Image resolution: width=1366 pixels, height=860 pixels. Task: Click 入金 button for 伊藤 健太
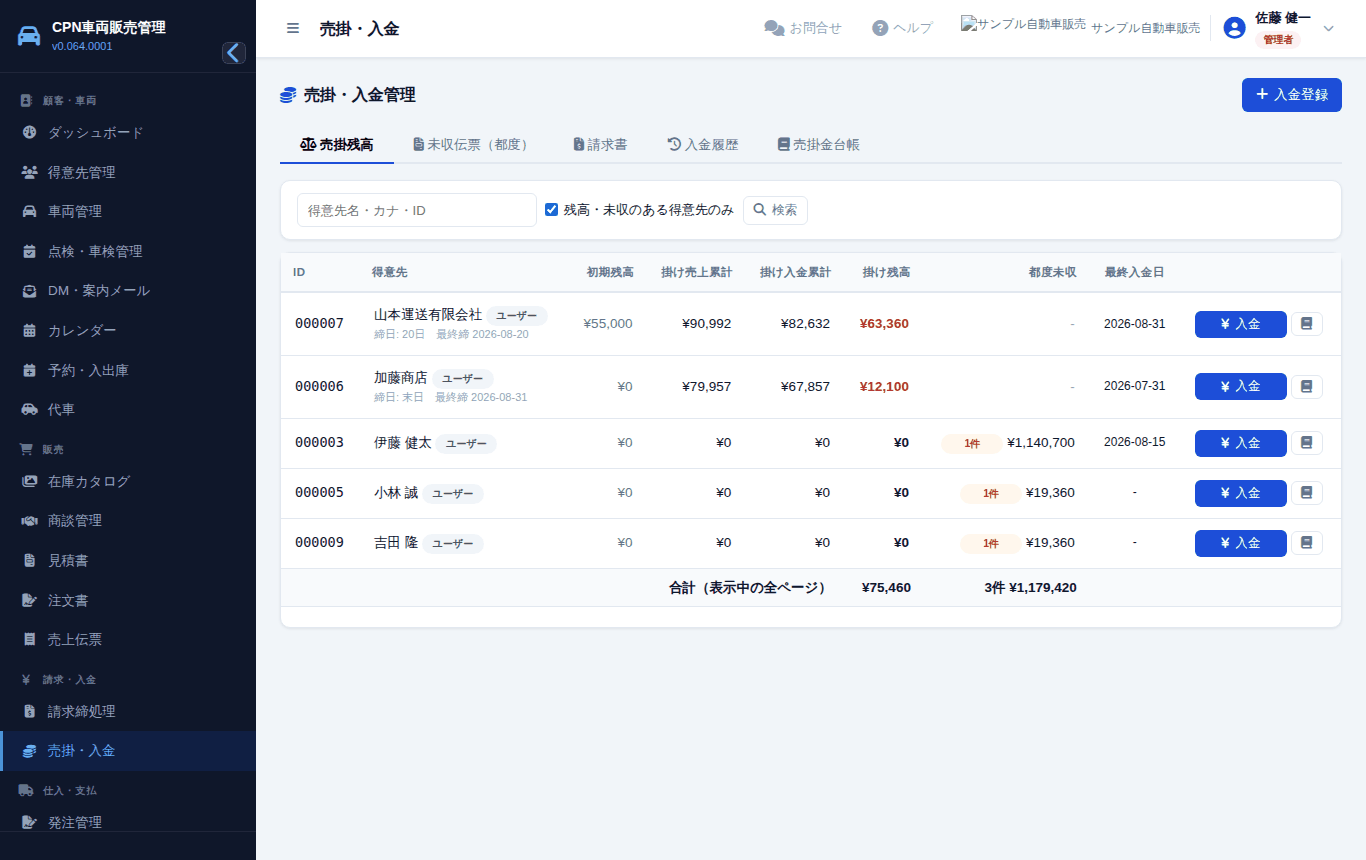tap(1241, 443)
